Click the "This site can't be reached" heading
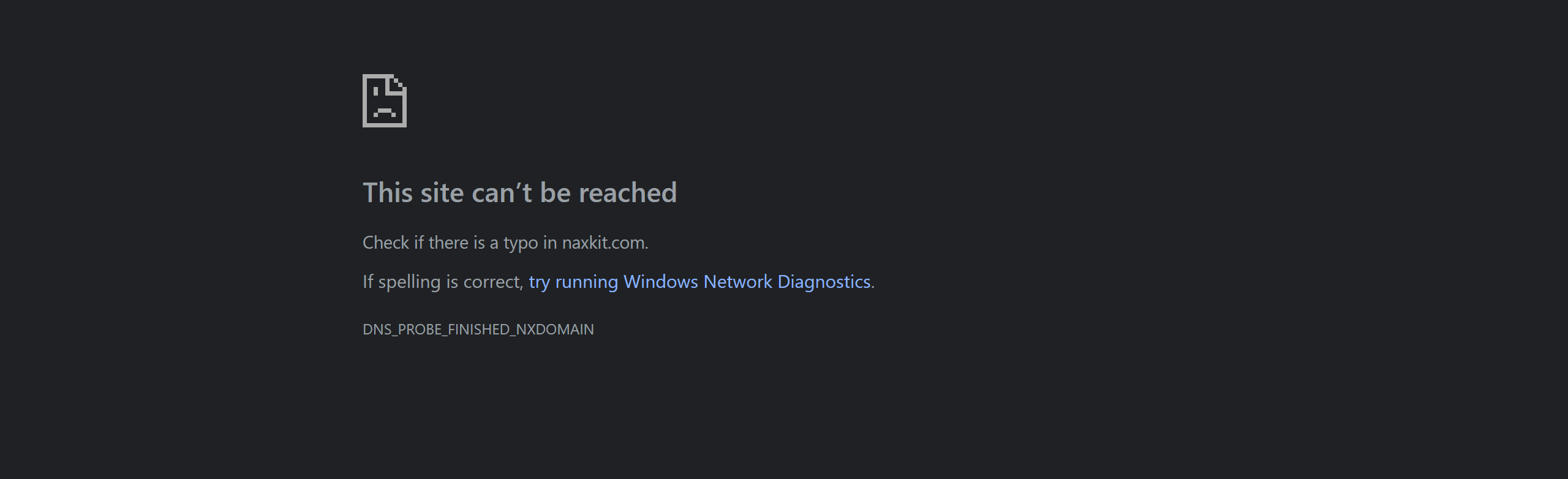The height and width of the screenshot is (479, 1568). pos(519,192)
